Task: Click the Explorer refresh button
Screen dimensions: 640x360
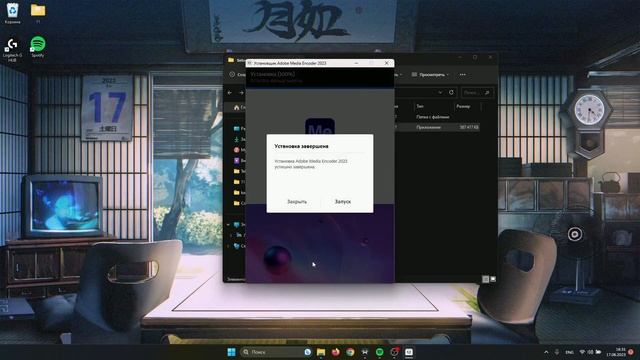Action: point(451,93)
